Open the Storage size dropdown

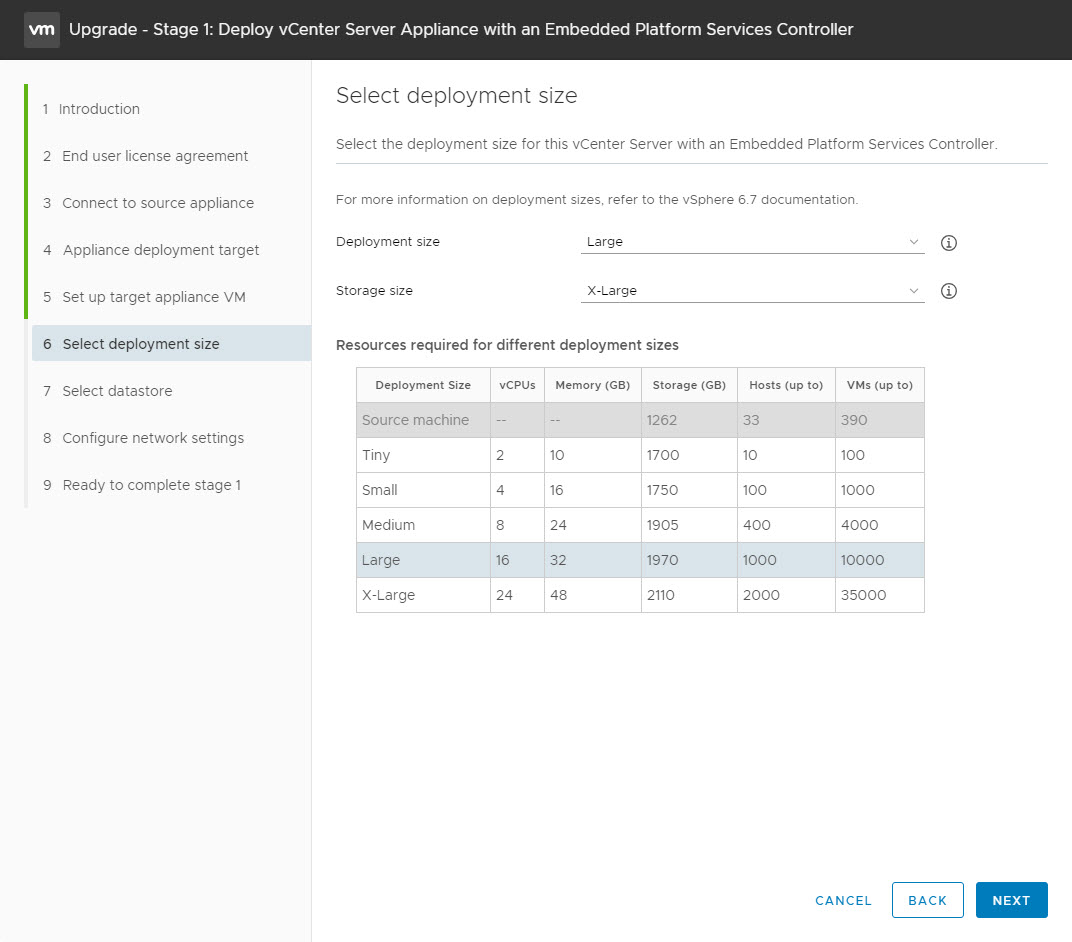[752, 291]
